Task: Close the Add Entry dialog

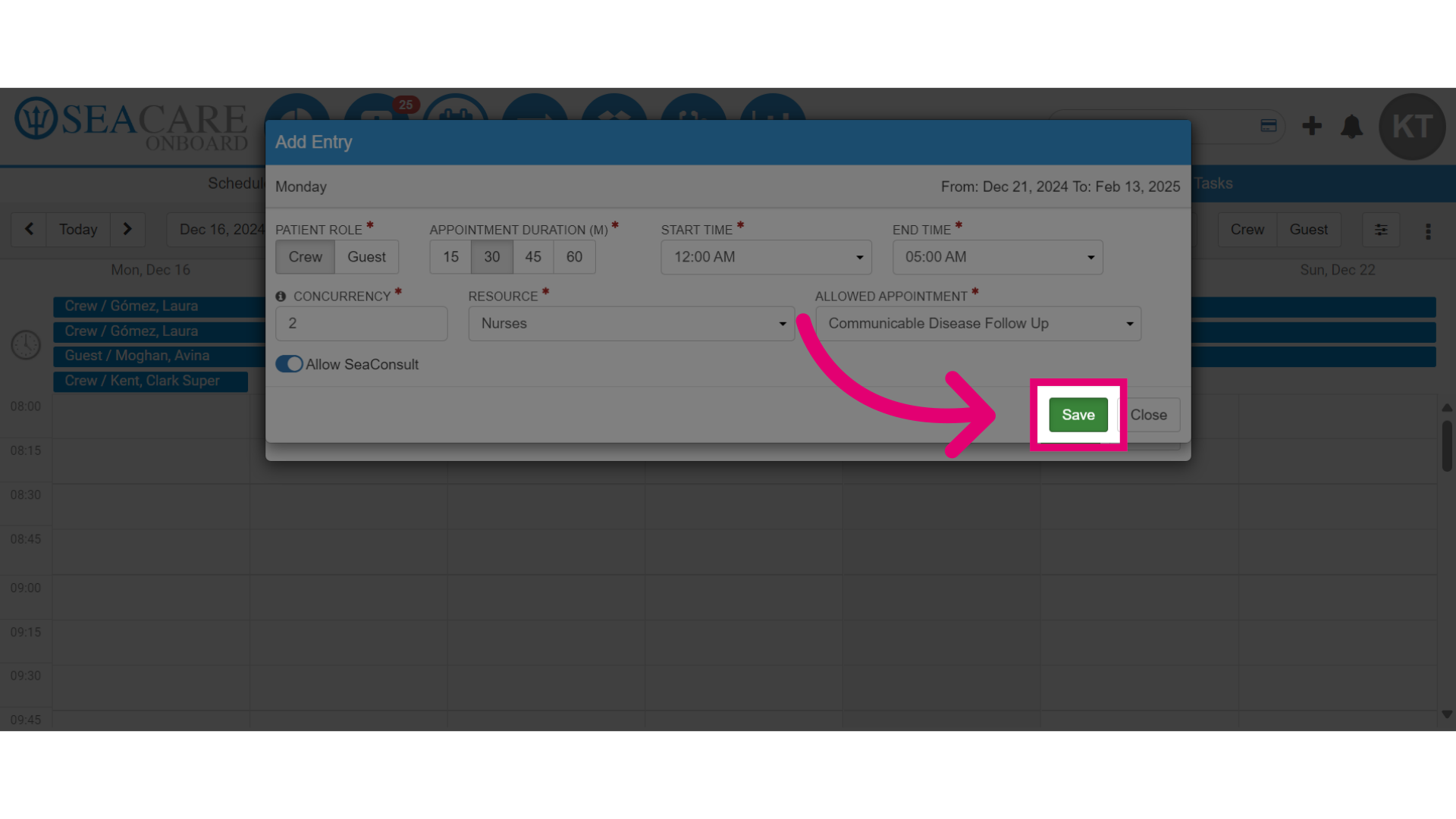Action: [1148, 415]
